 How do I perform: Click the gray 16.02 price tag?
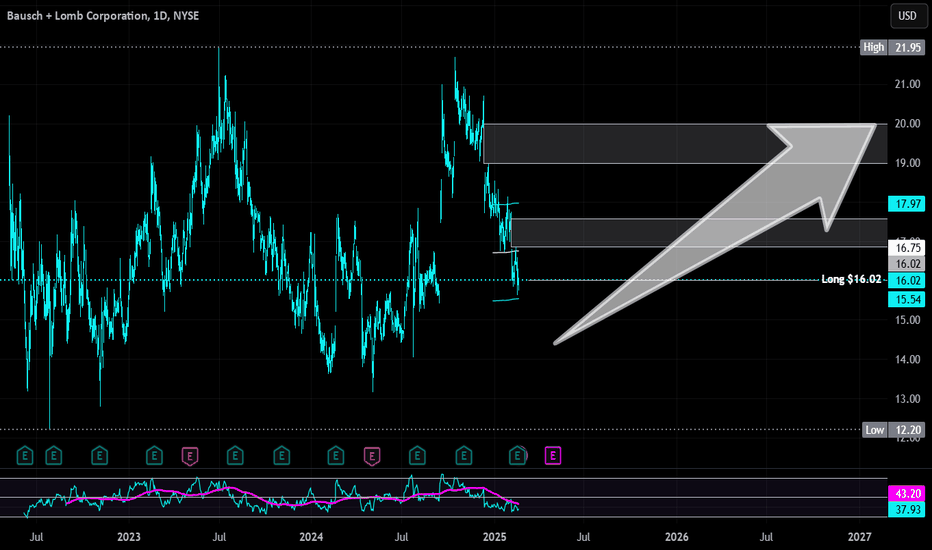click(x=906, y=264)
